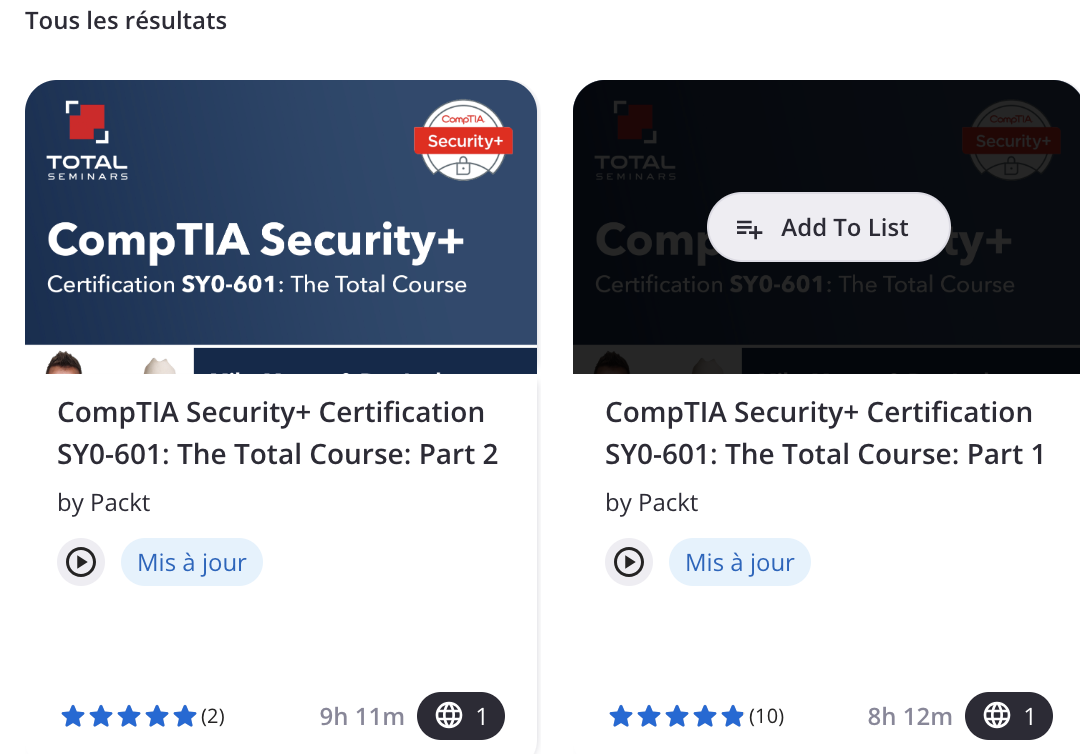This screenshot has width=1080, height=754.
Task: Click the CompTIA Security+ badge on Part 2 thumbnail
Action: click(463, 141)
